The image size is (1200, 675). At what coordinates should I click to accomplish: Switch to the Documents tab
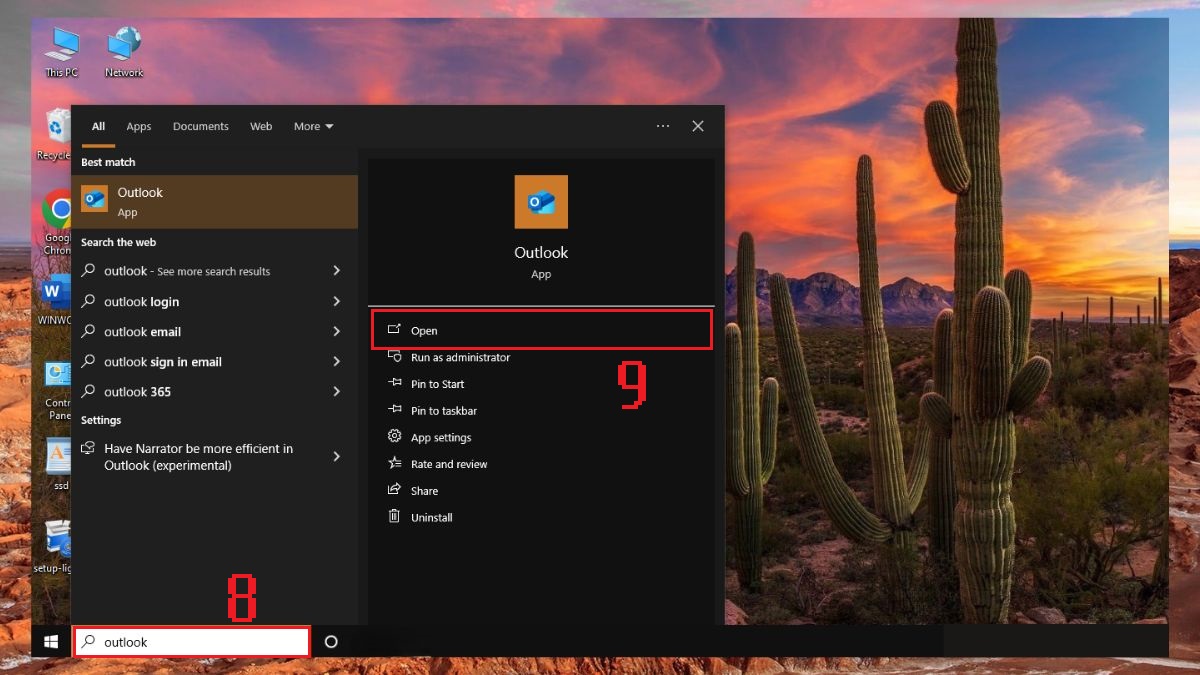point(201,126)
